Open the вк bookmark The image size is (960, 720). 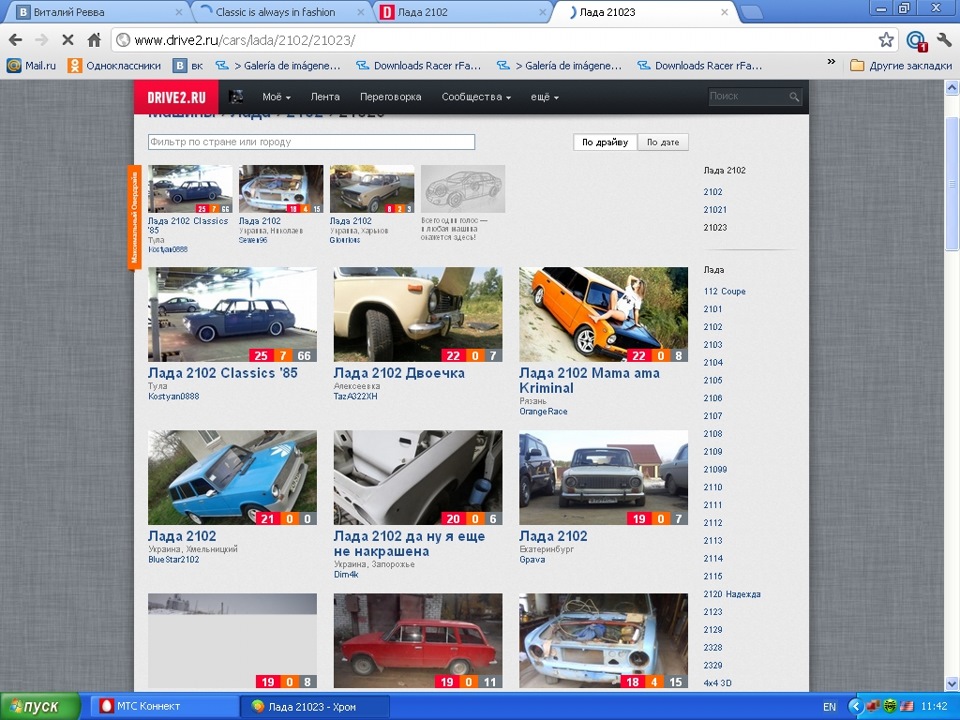188,66
